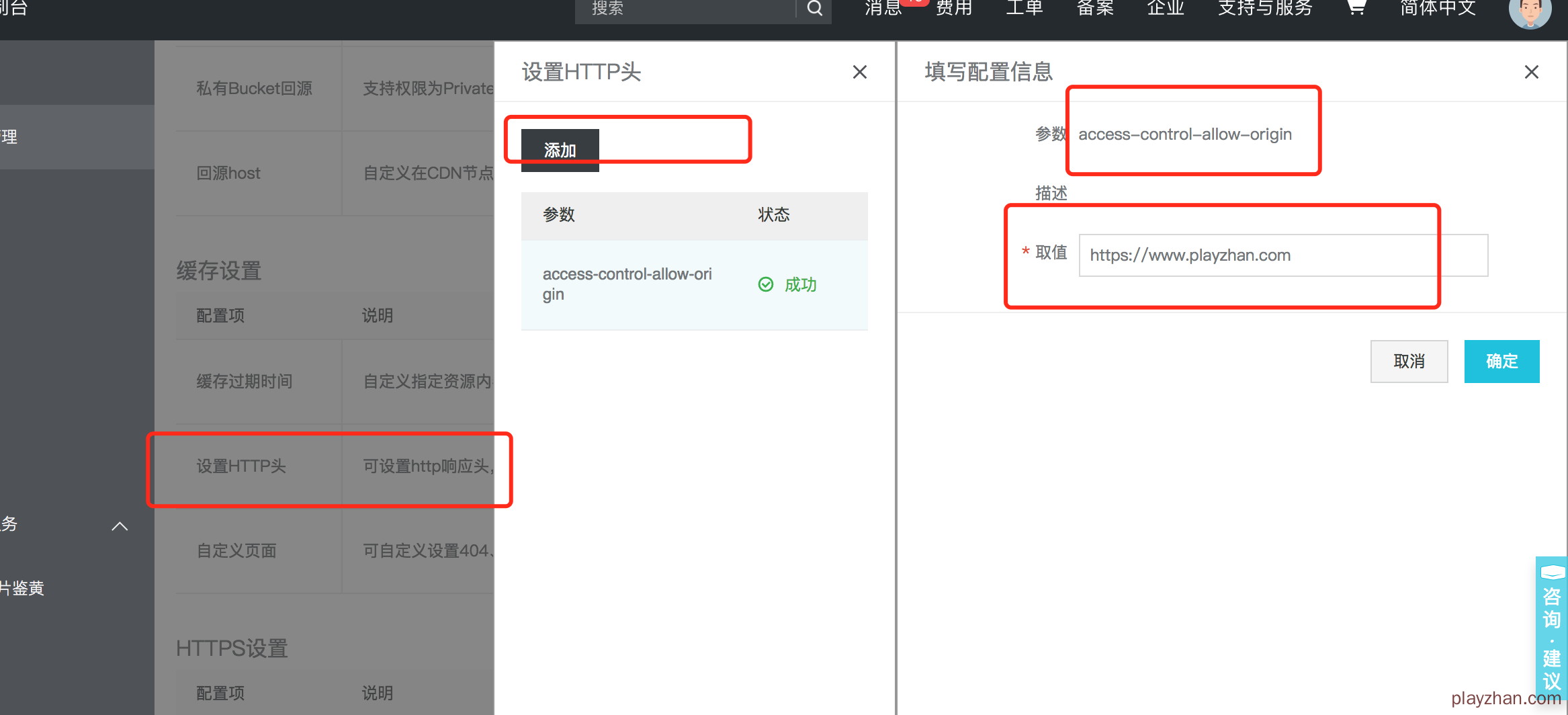Open the 简体中文 language selector
Viewport: 1568px width, 715px height.
tap(1438, 8)
